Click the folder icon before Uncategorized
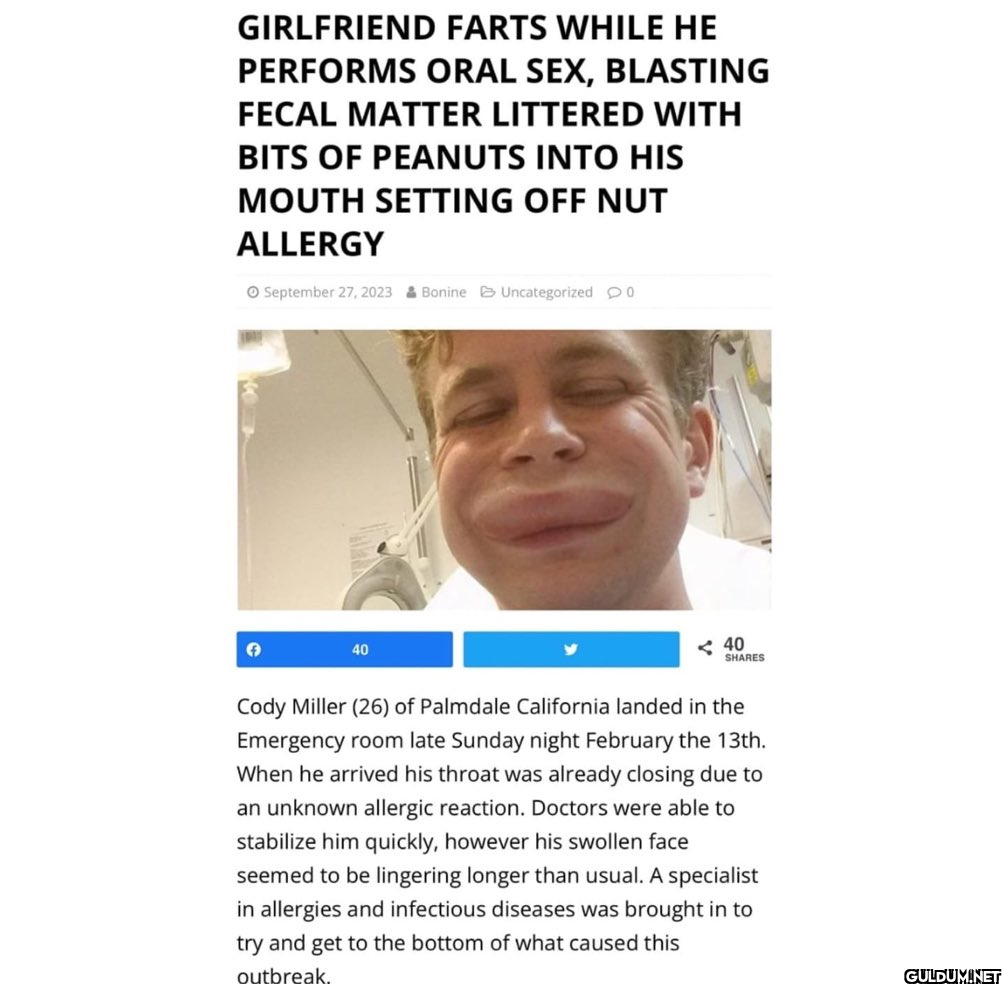This screenshot has width=1005, height=984. 488,292
